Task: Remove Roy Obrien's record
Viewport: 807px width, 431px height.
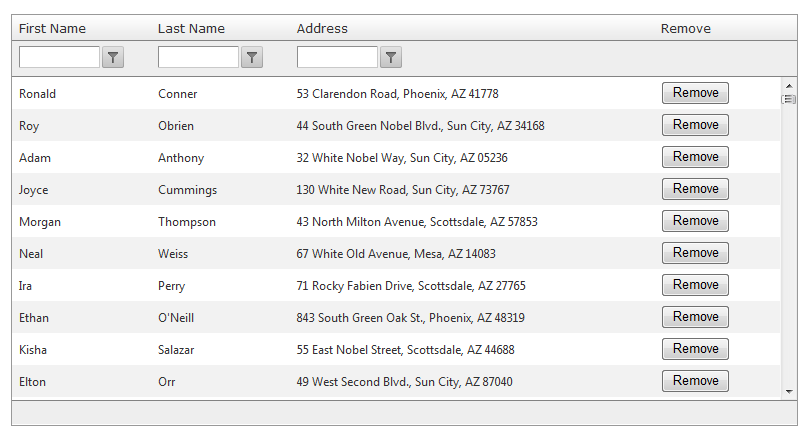Action: point(695,125)
